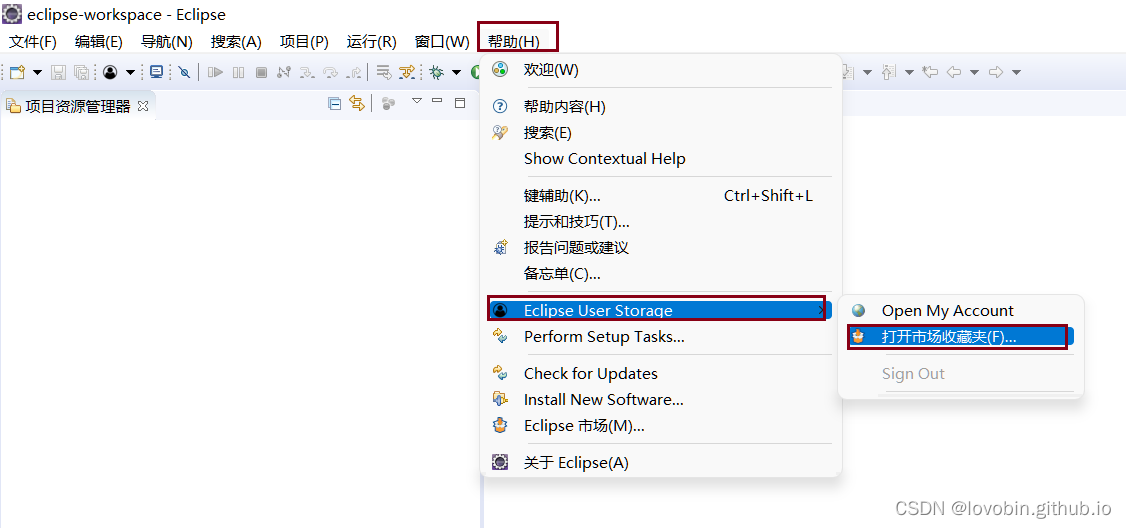Open the Debug launch dropdown arrow
The height and width of the screenshot is (528, 1126).
[x=456, y=72]
